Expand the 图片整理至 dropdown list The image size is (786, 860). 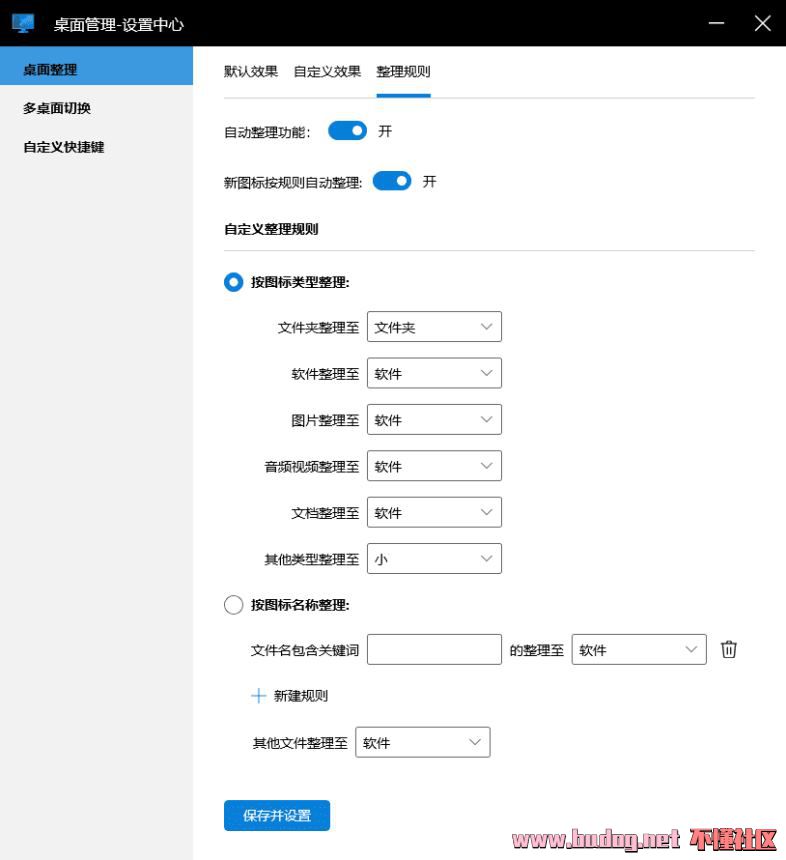click(434, 420)
